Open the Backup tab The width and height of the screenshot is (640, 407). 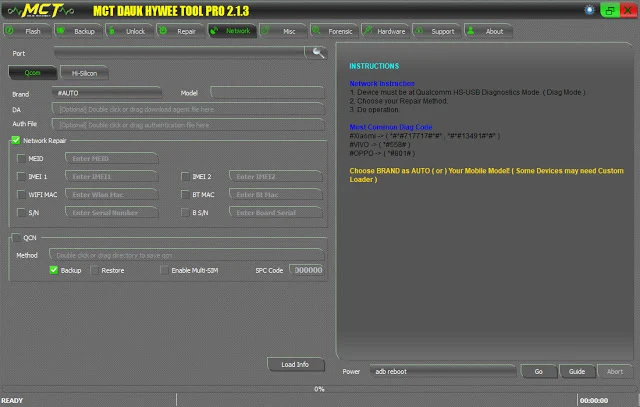78,31
